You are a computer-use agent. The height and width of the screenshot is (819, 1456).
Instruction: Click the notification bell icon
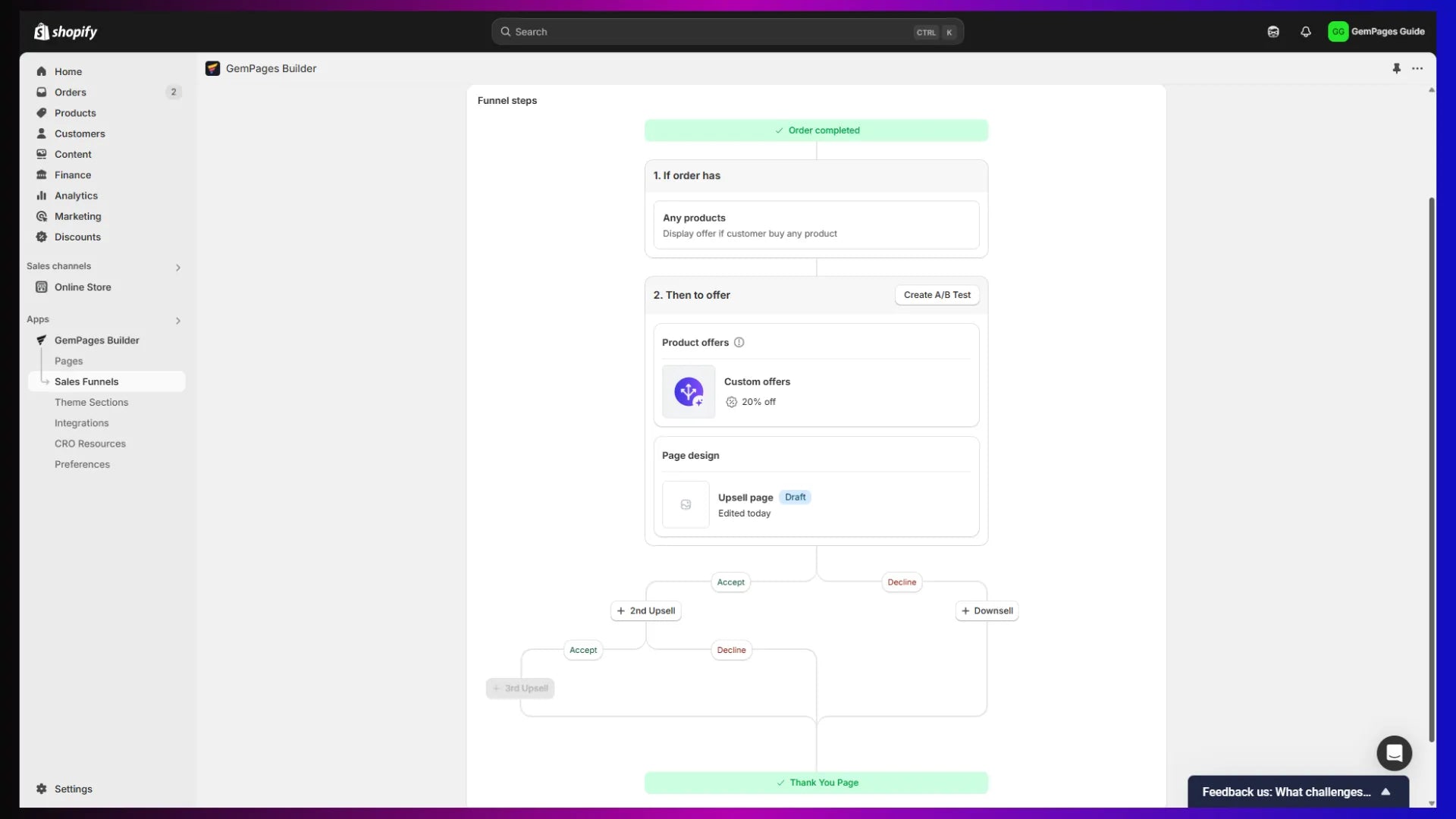[1305, 32]
